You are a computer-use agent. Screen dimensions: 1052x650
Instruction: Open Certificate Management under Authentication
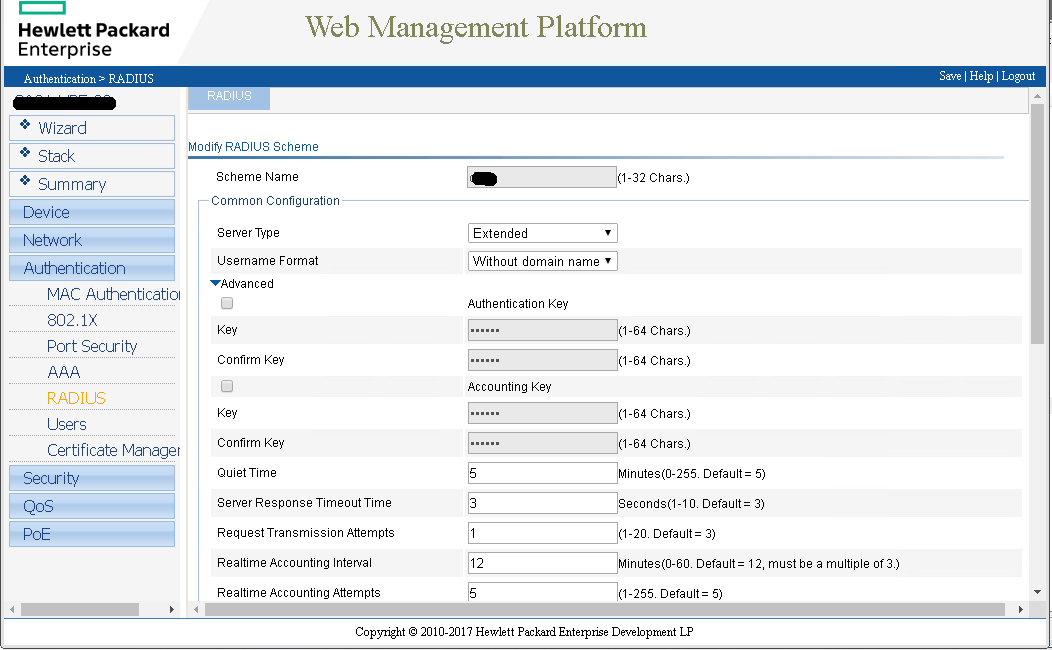(x=109, y=449)
